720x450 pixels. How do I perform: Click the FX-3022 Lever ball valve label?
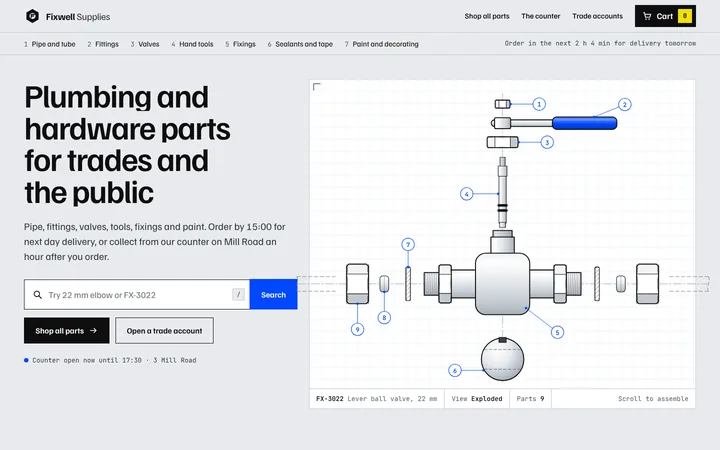377,399
